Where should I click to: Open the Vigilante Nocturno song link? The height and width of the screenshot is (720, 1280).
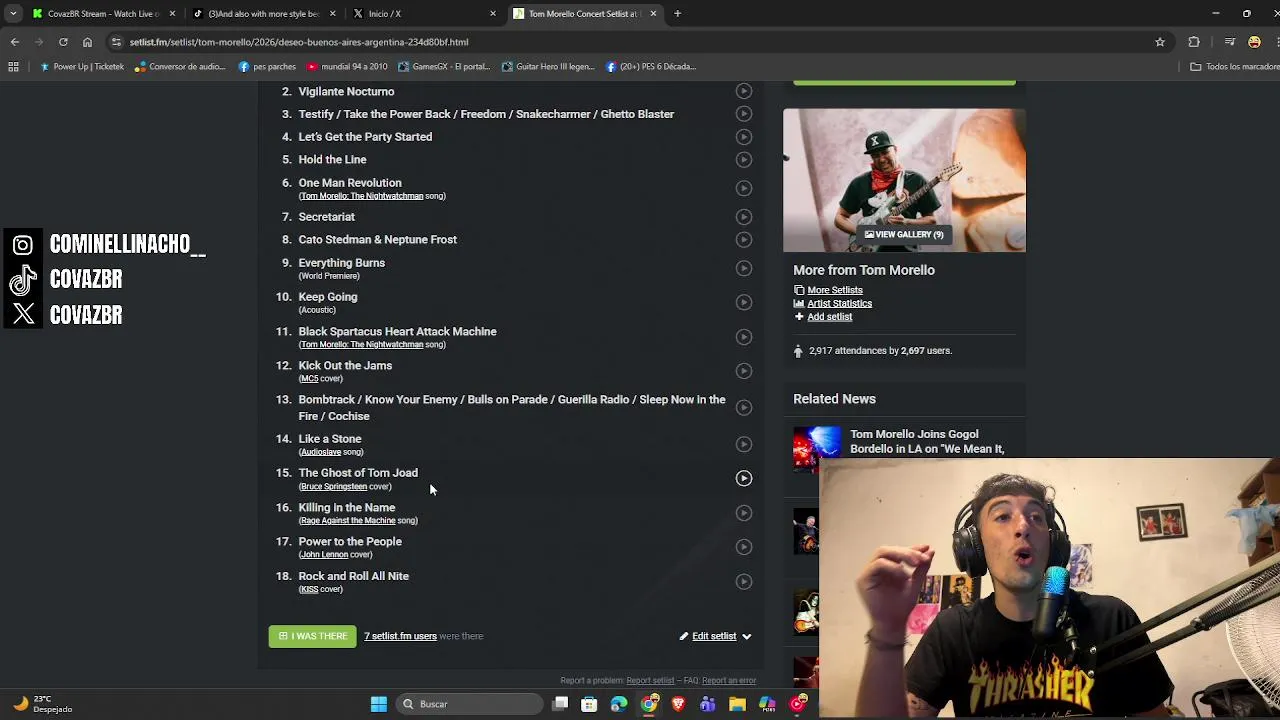click(x=346, y=91)
